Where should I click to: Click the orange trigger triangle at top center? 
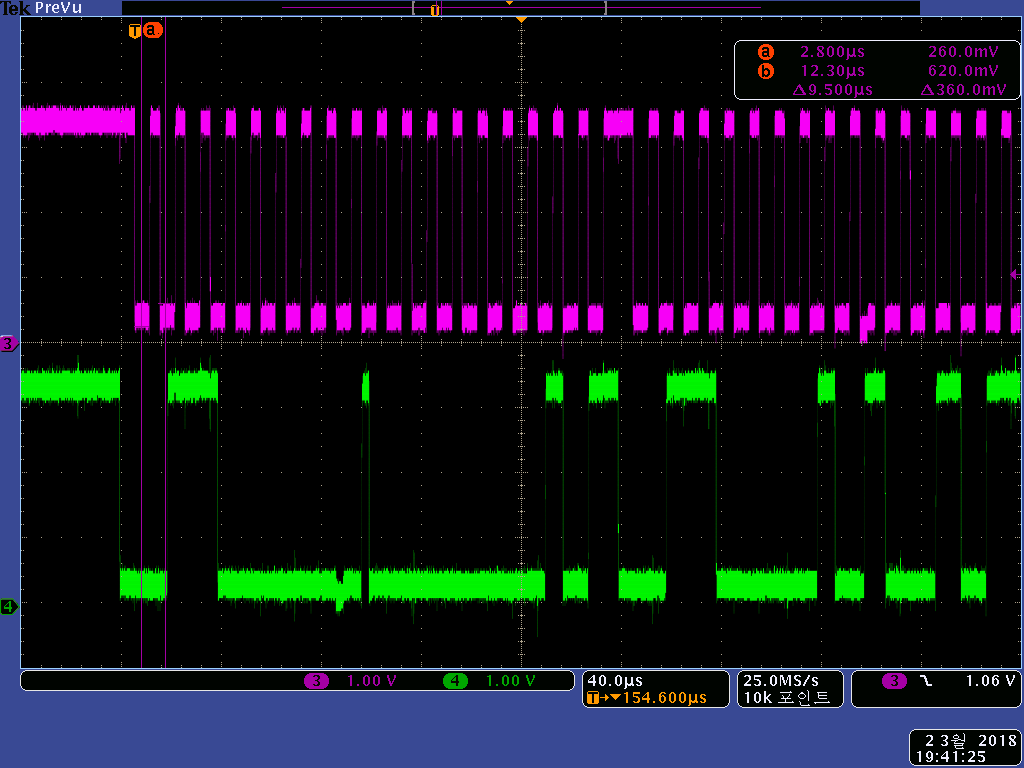[x=521, y=20]
